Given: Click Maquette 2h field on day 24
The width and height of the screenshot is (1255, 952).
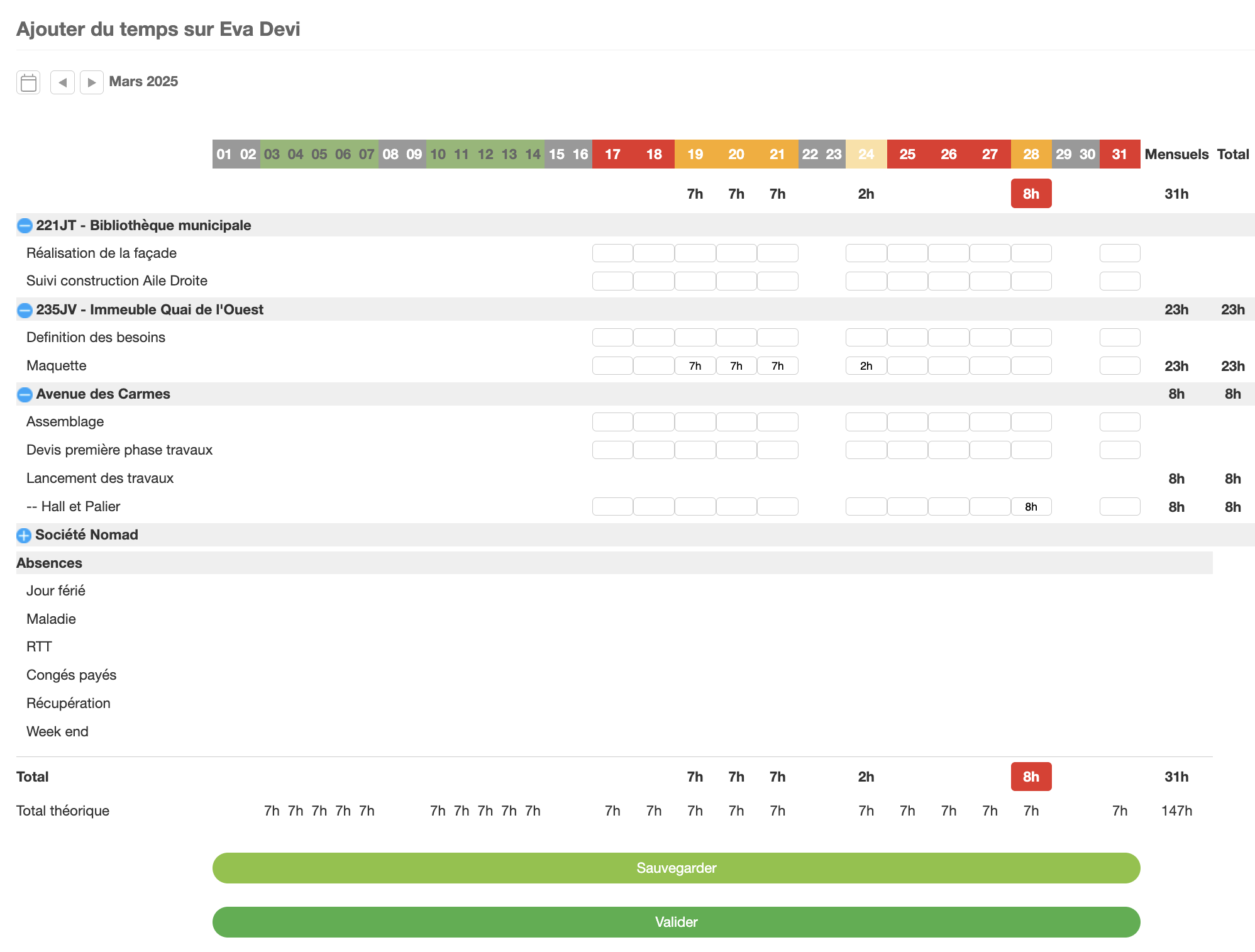Looking at the screenshot, I should (866, 366).
